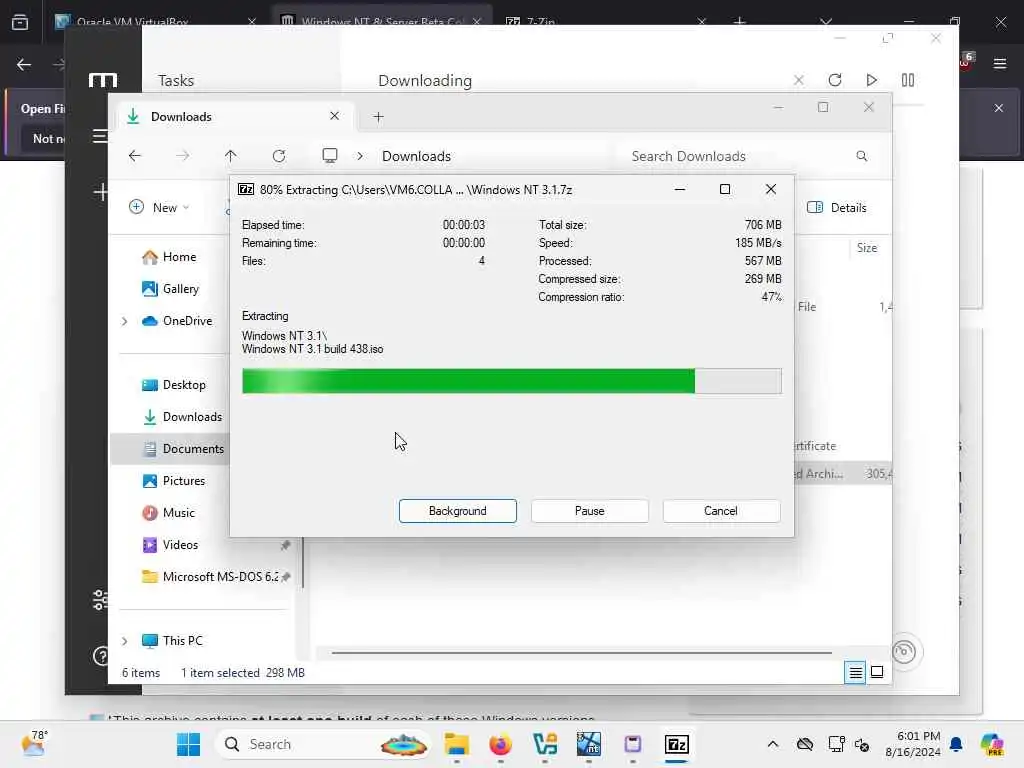Click the X icon beside Downloading
Image resolution: width=1024 pixels, height=768 pixels.
click(798, 80)
